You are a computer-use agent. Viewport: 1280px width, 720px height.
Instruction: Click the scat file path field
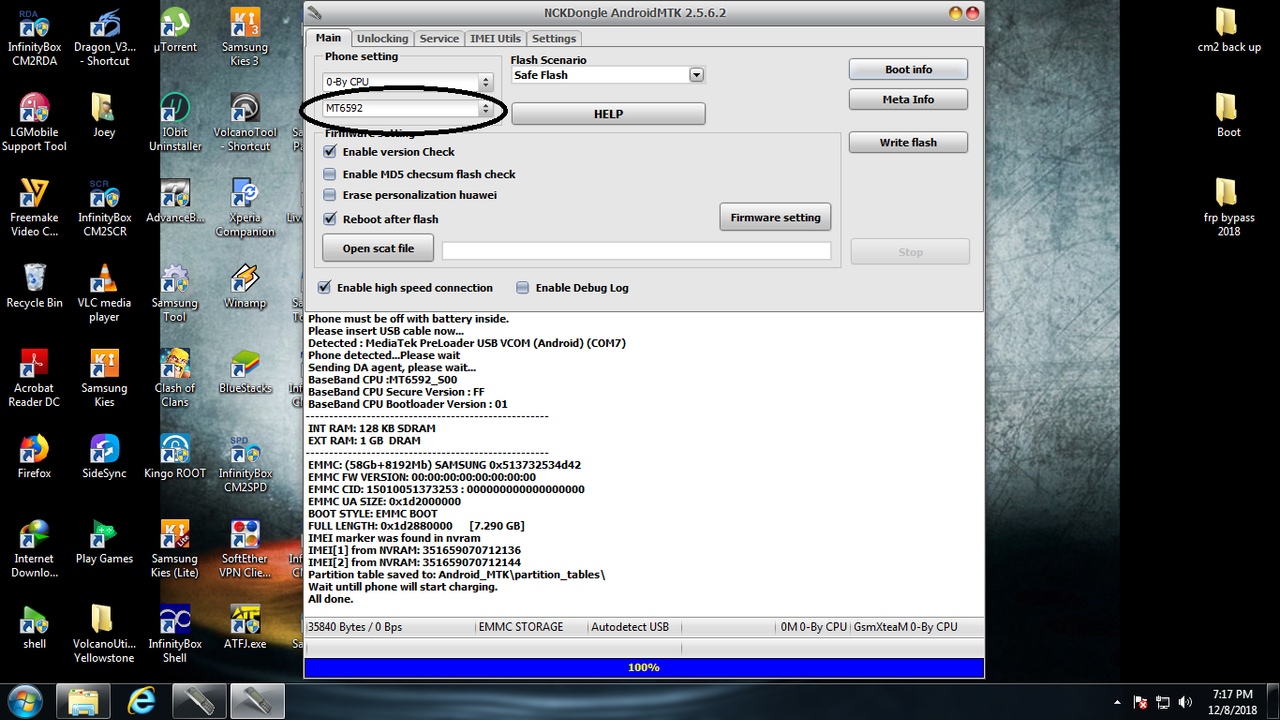click(x=637, y=251)
